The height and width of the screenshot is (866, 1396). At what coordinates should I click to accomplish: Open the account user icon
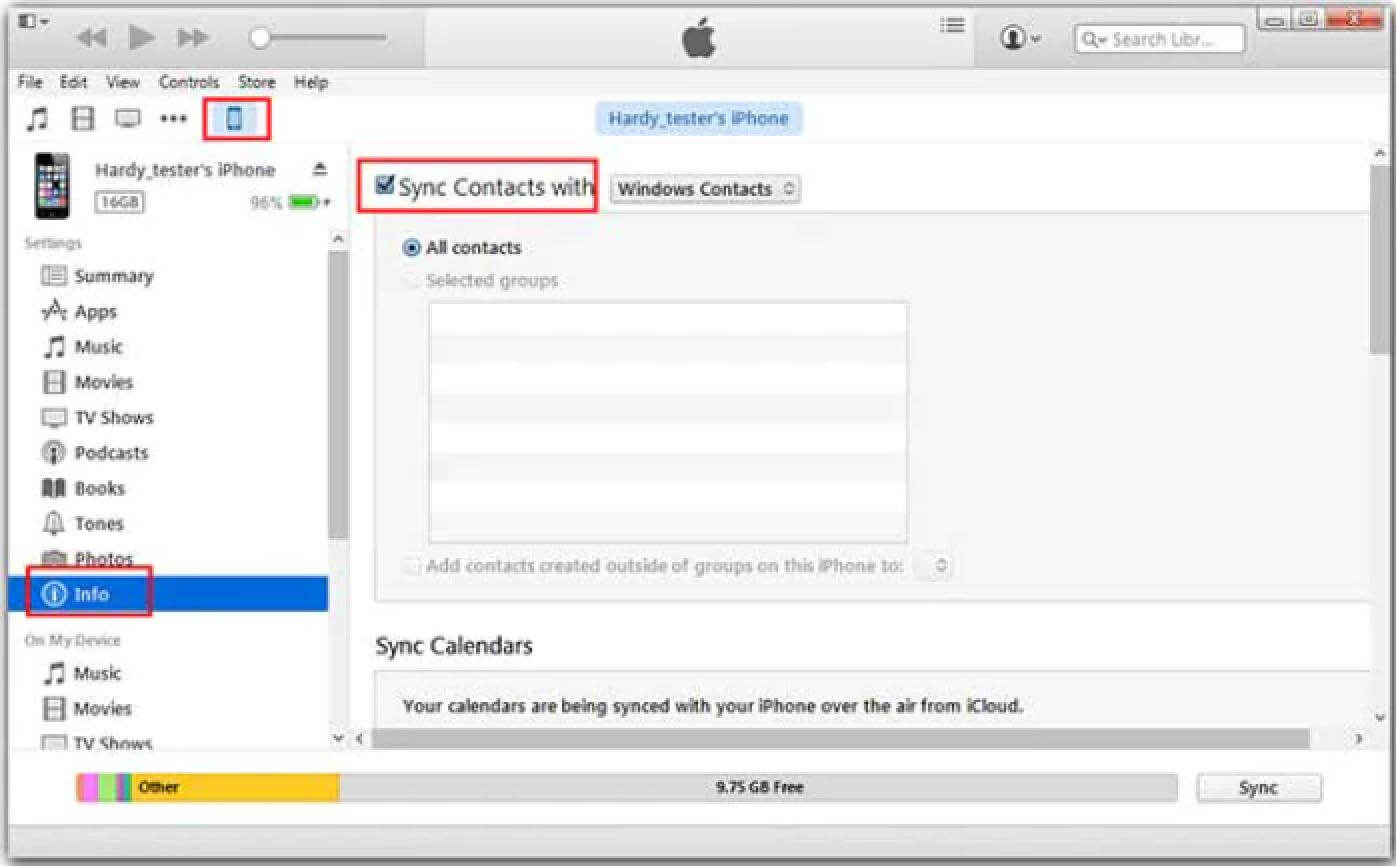[1020, 38]
